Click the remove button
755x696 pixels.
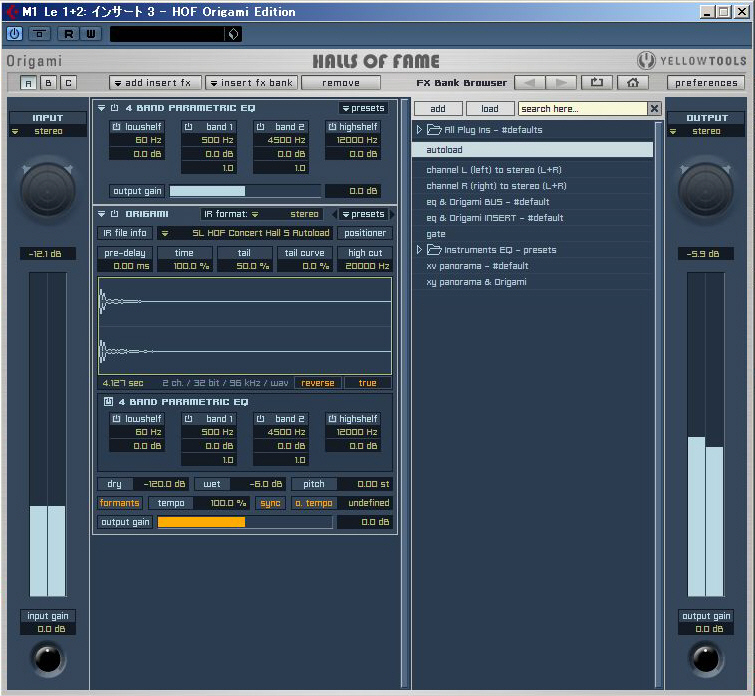pyautogui.click(x=341, y=83)
